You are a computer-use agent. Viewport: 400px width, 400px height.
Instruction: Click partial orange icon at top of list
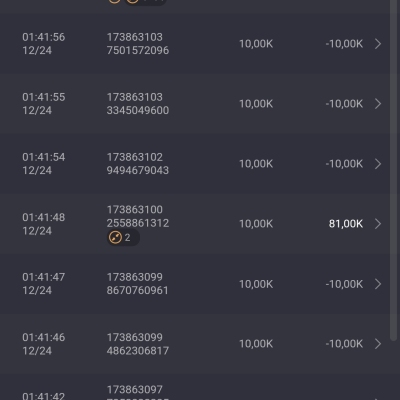114,1
